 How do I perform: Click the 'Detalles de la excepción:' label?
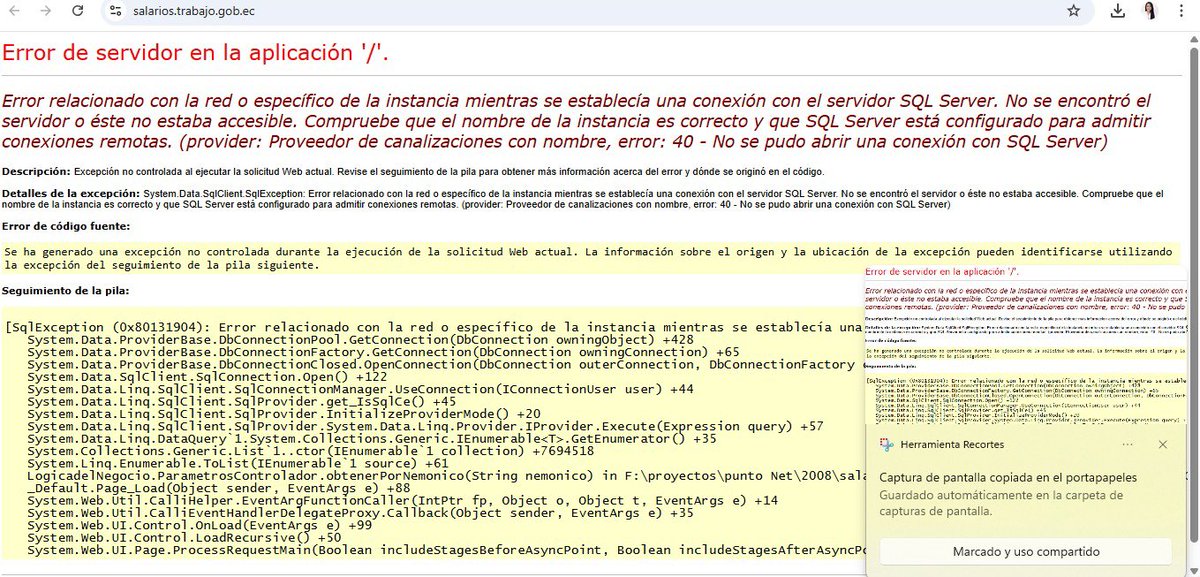[x=71, y=192]
